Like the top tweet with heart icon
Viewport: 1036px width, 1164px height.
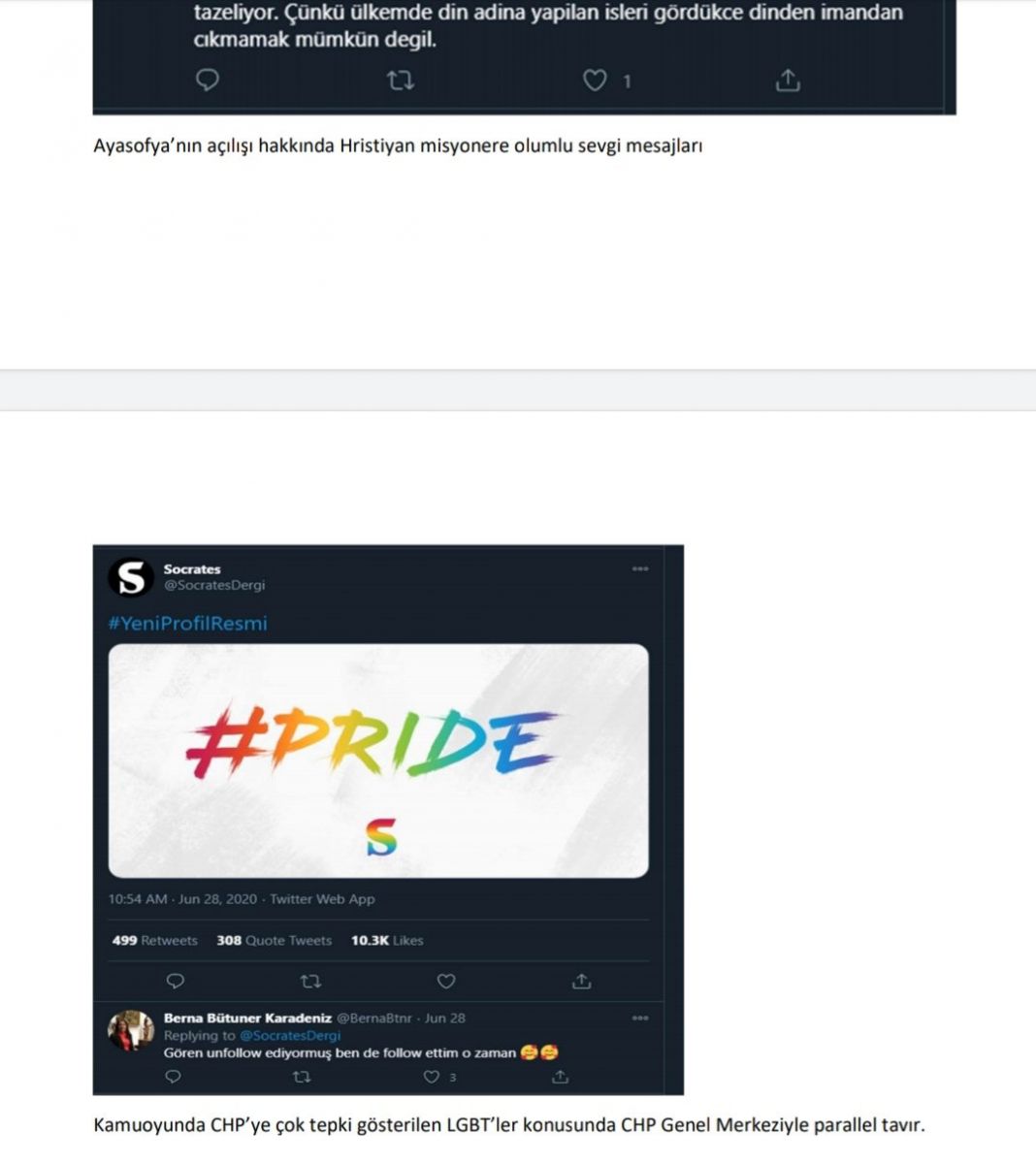[x=595, y=81]
